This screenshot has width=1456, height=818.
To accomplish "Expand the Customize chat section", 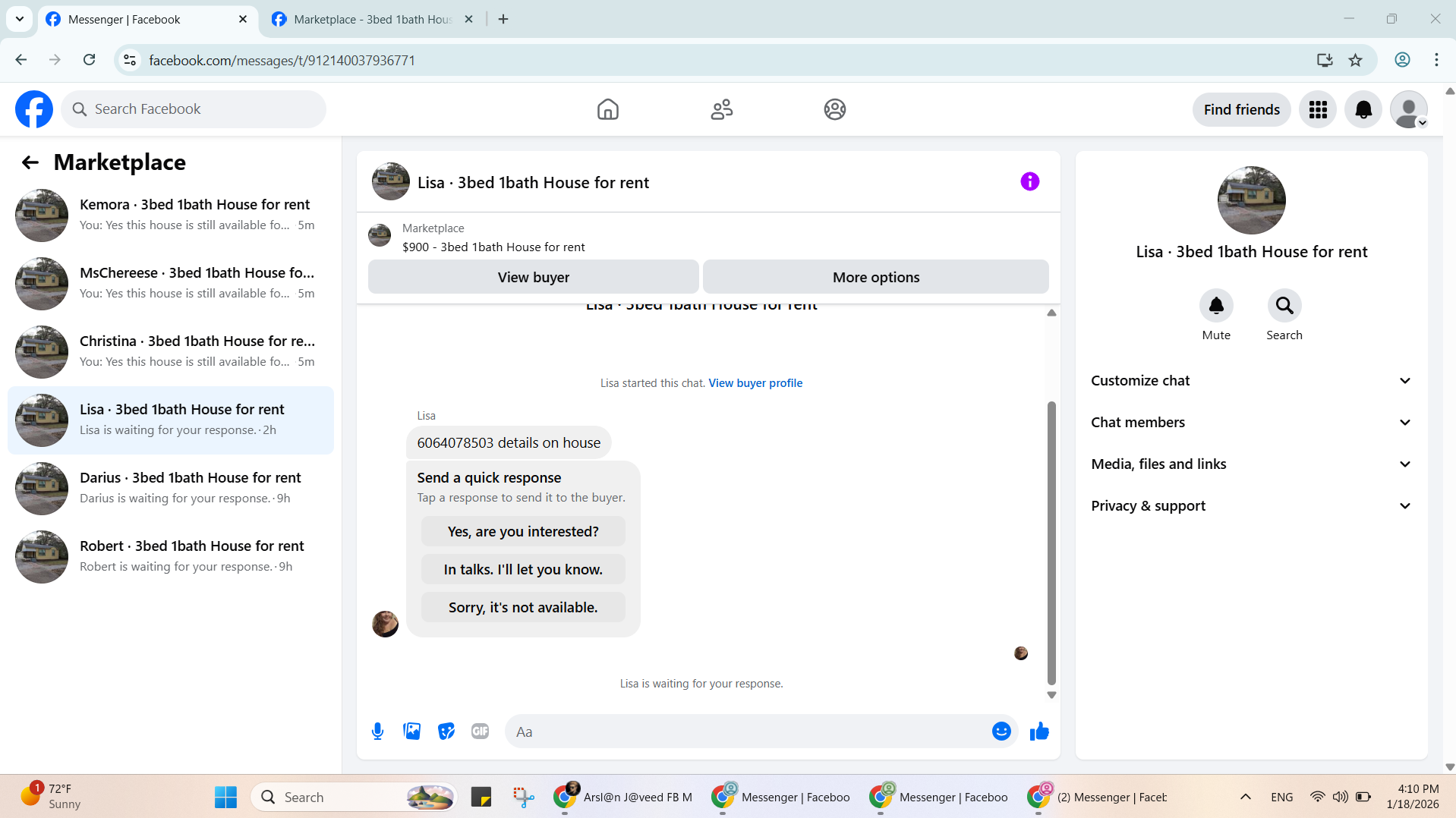I will coord(1251,381).
